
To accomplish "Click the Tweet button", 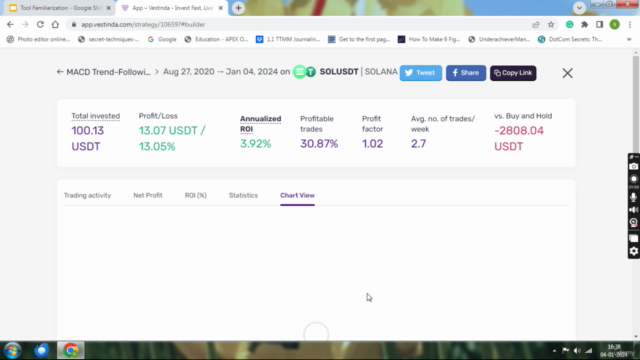I will (x=420, y=73).
